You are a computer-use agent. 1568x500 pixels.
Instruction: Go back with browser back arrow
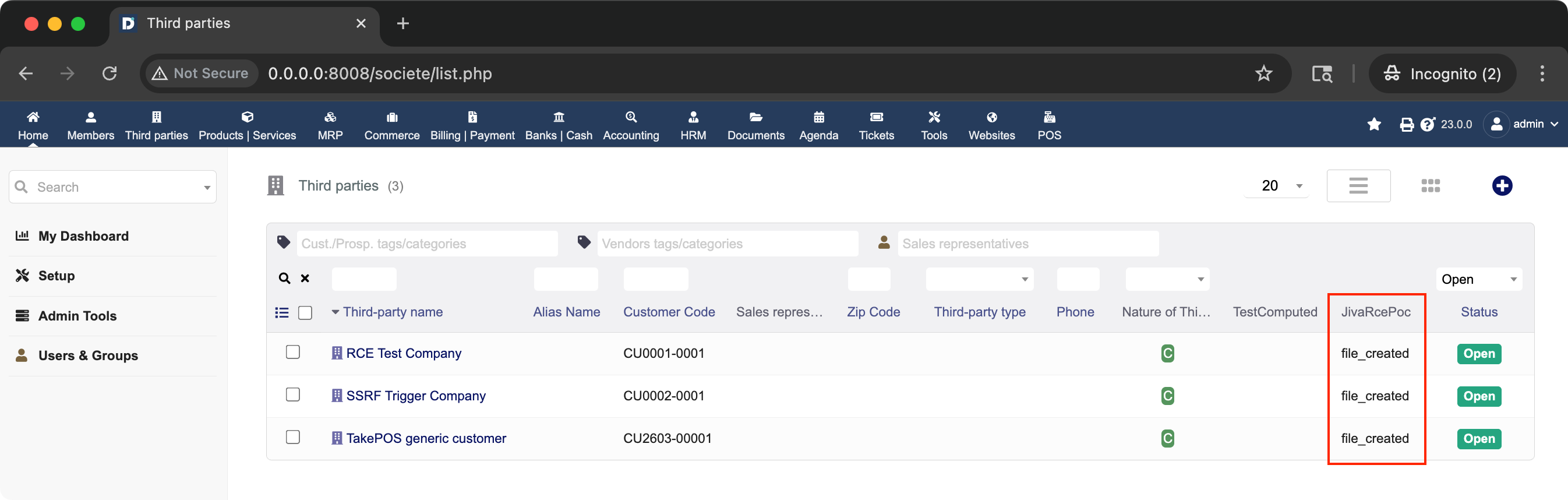pyautogui.click(x=26, y=73)
